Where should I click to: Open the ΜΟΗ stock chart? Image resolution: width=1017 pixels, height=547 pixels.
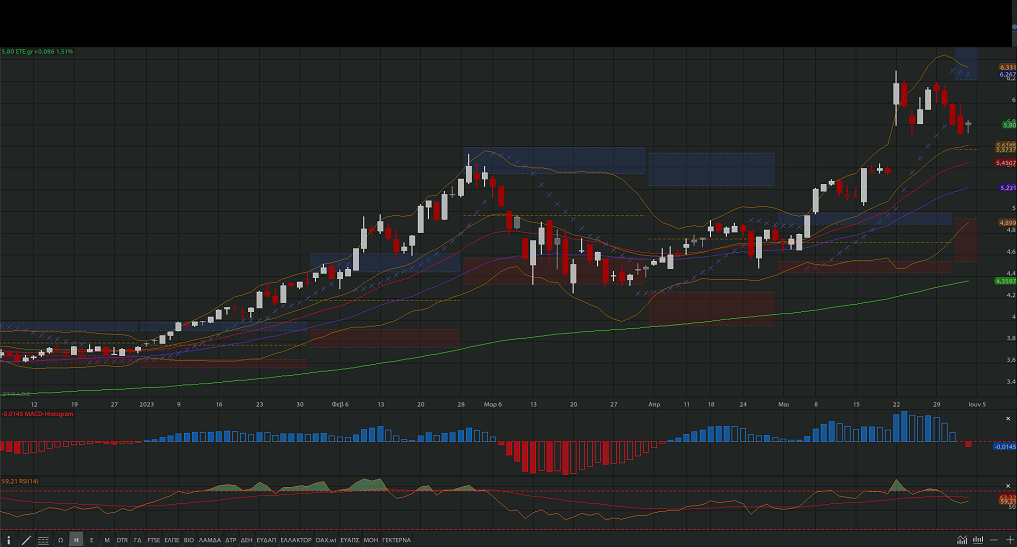(x=370, y=540)
